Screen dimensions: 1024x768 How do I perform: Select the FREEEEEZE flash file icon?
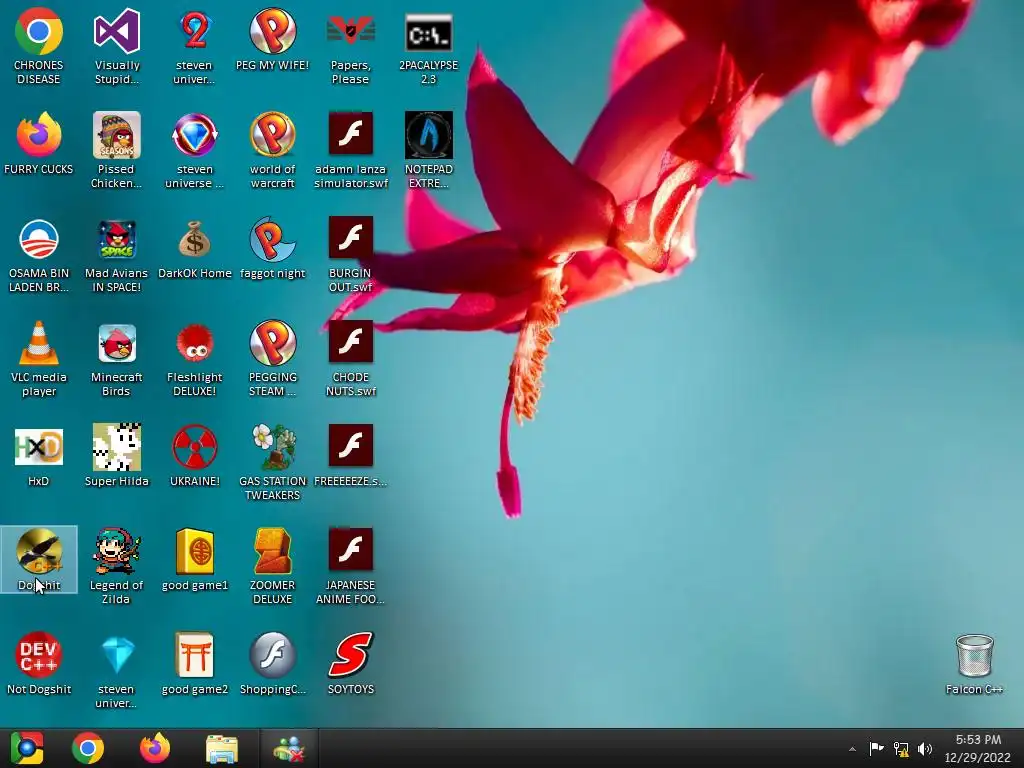tap(351, 456)
